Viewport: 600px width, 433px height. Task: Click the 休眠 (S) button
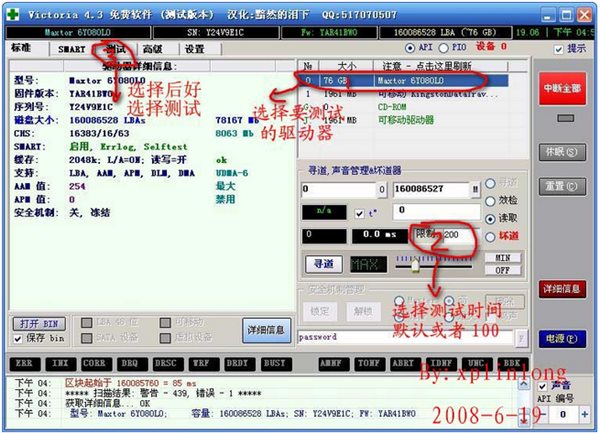[x=562, y=152]
